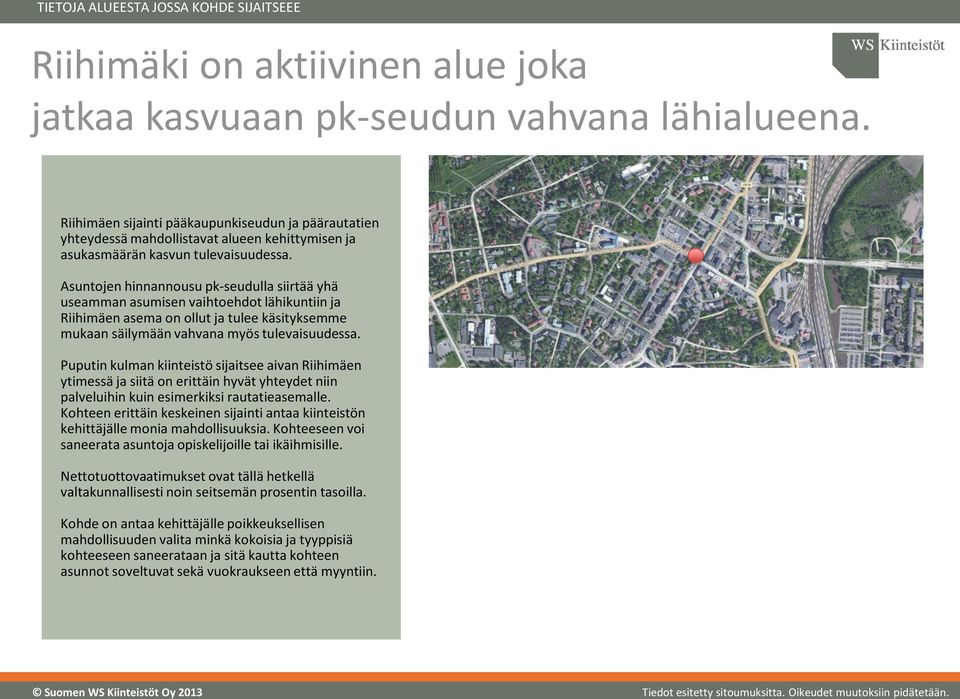Click paragraph starting 'Asuntojen hinnannousu pk-seudulla'

pyautogui.click(x=211, y=310)
